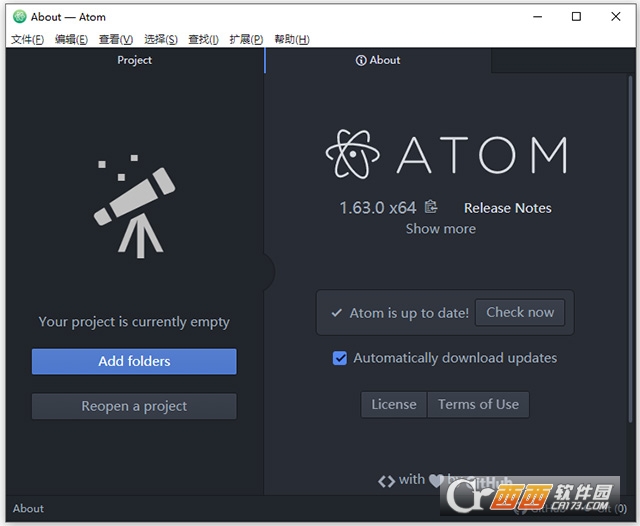Open the 扩展(P) menu
The image size is (640, 526).
click(246, 39)
